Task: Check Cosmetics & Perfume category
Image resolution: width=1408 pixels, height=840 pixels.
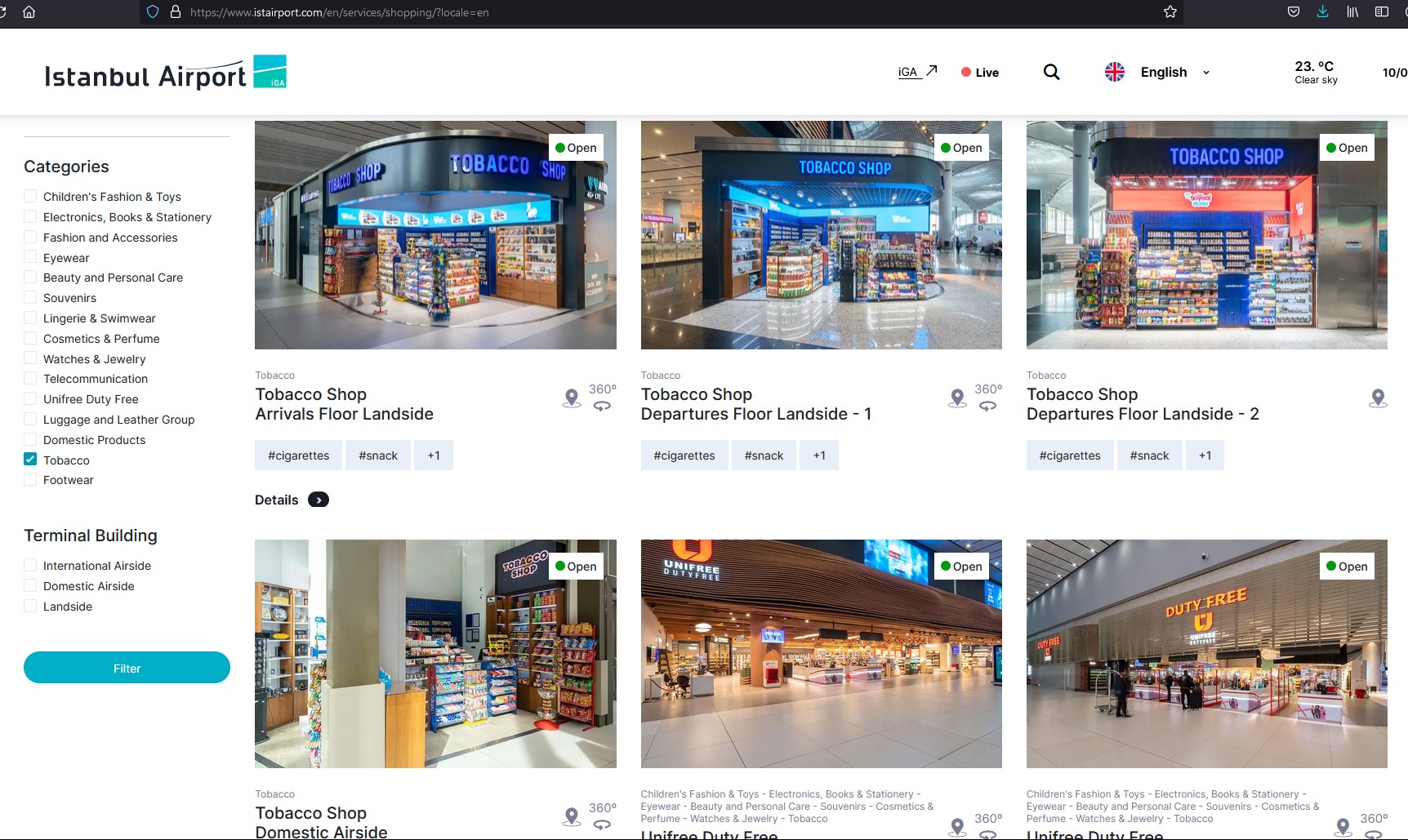Action: click(30, 338)
